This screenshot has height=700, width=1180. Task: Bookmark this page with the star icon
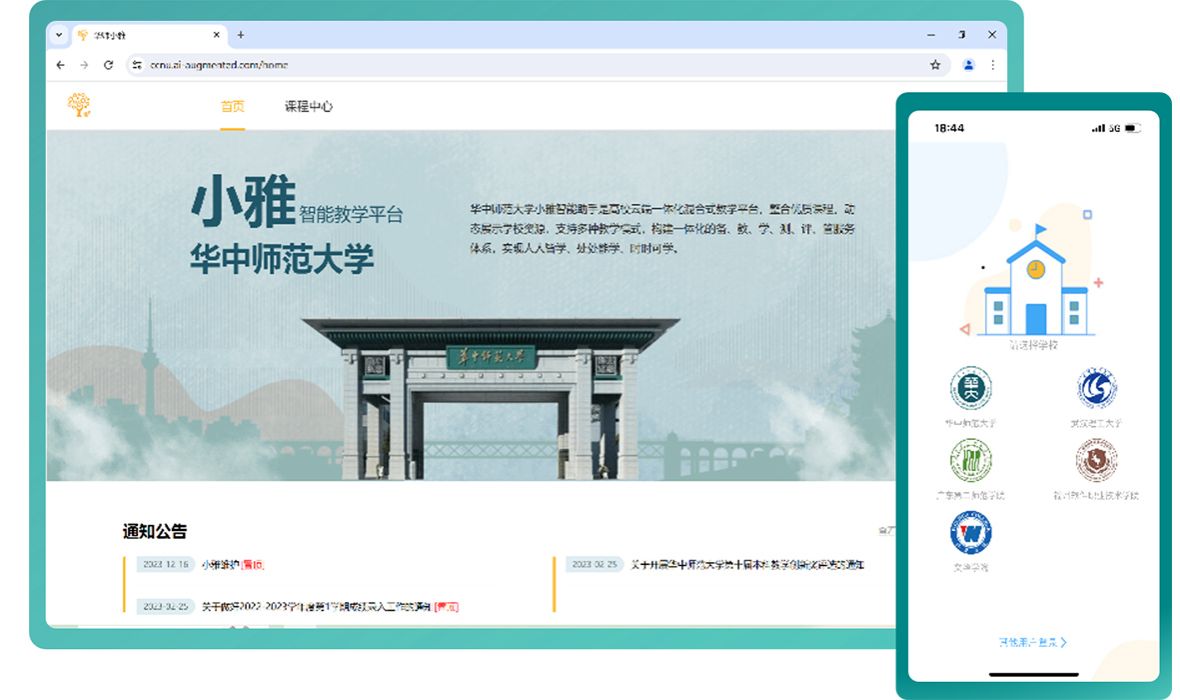[935, 65]
